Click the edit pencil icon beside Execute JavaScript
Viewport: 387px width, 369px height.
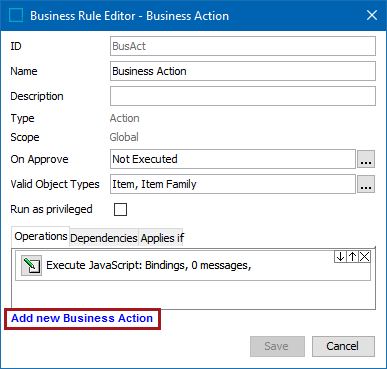point(31,265)
